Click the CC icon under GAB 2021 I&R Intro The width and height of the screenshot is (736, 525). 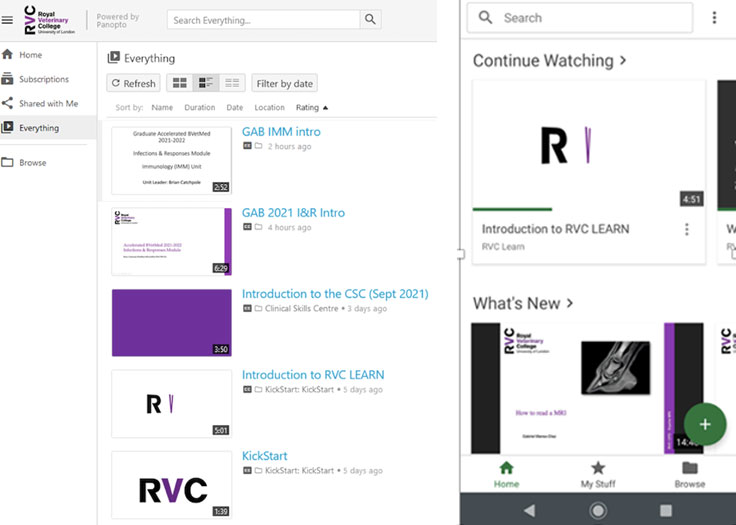click(247, 227)
